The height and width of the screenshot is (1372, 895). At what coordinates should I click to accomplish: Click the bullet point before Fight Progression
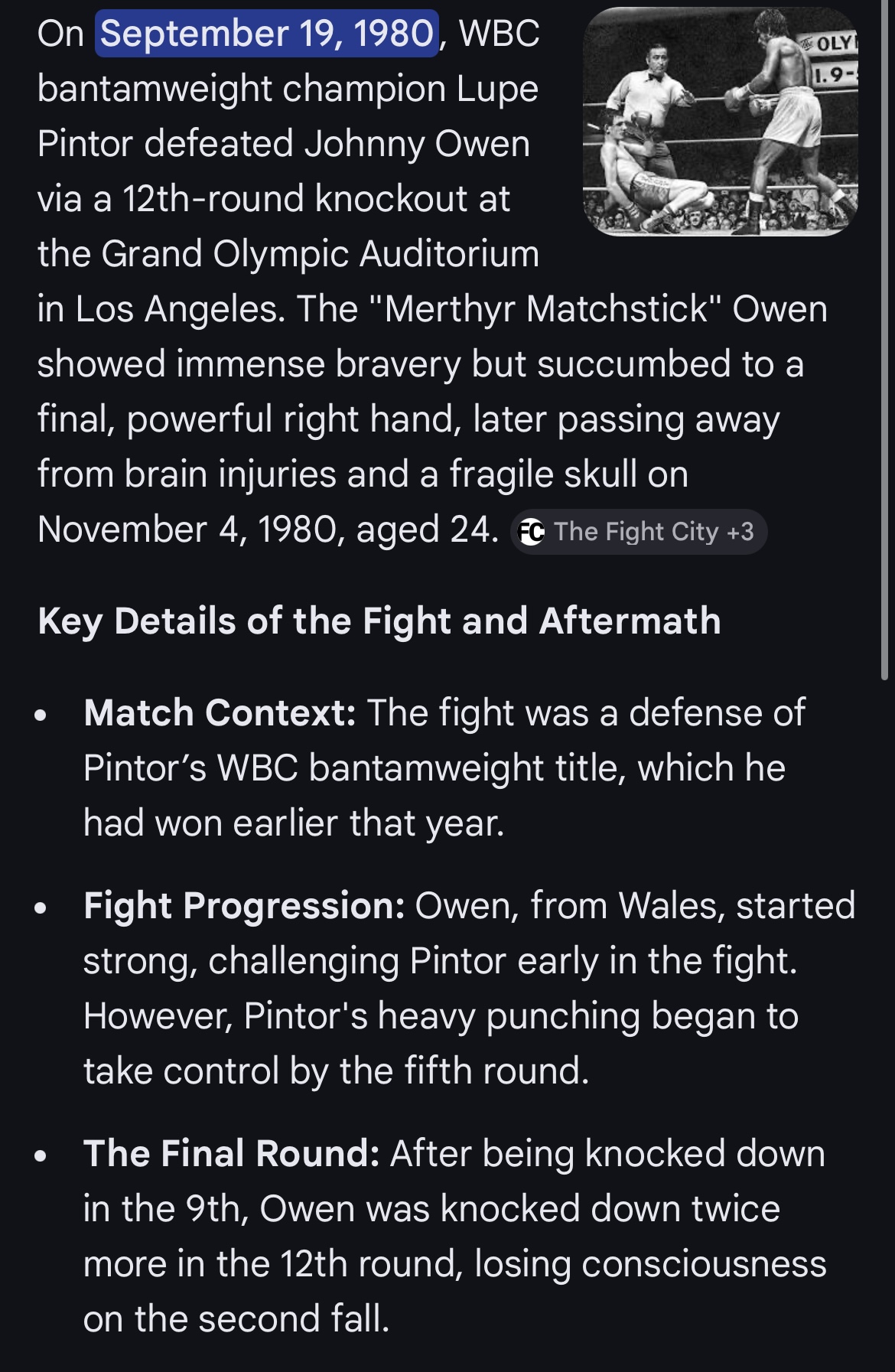click(41, 908)
